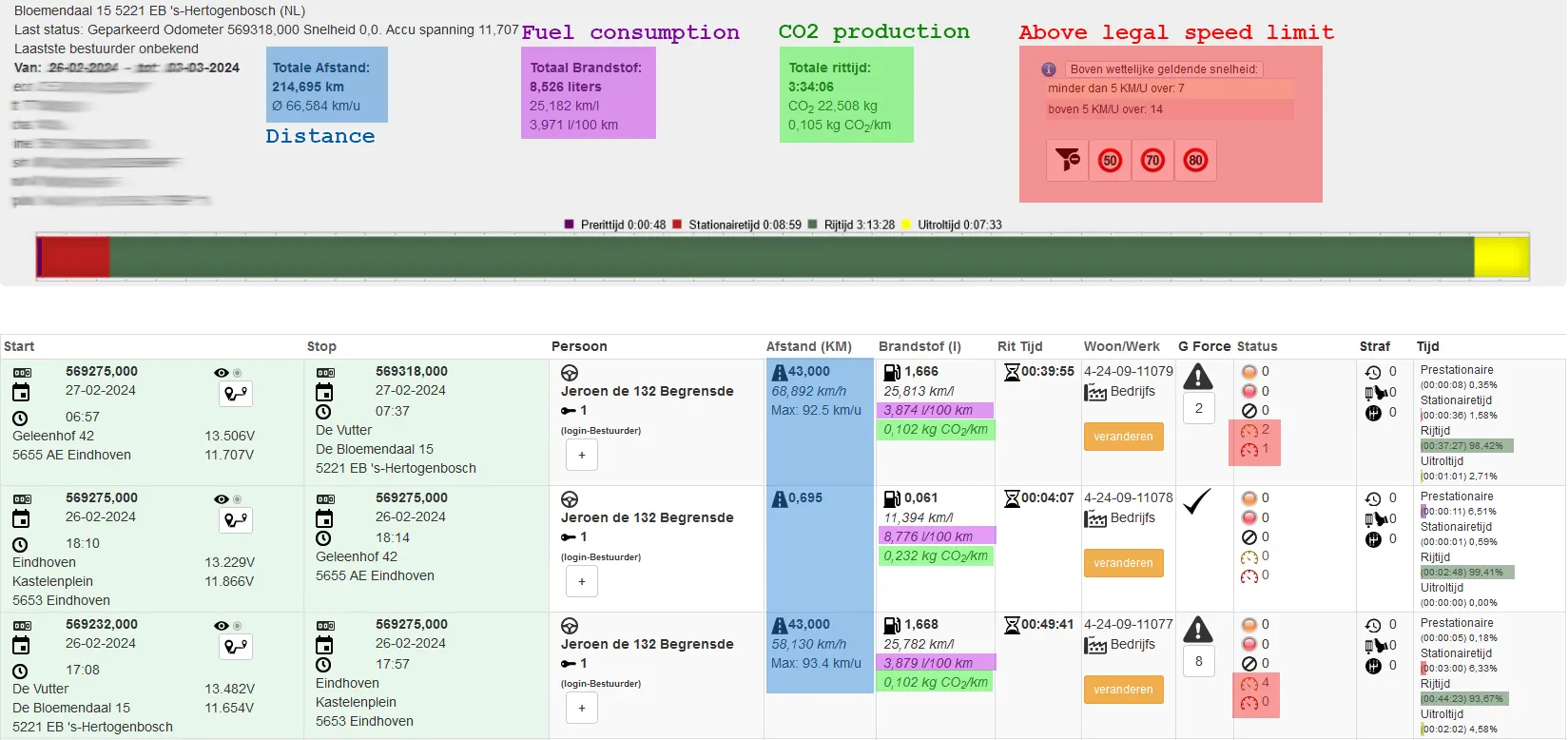The width and height of the screenshot is (1568, 740).
Task: Click history clock icon in first Straf cell
Action: click(1373, 373)
